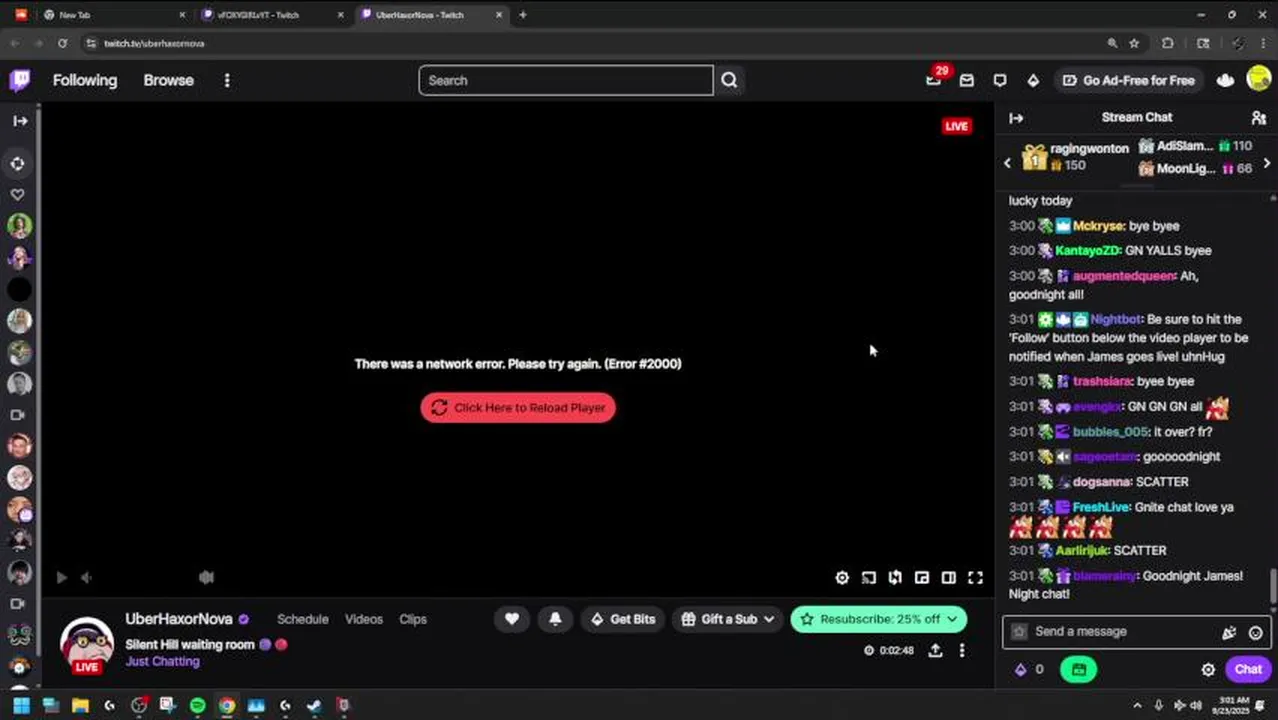Open chat settings gear icon
The width and height of the screenshot is (1278, 720).
point(1208,669)
